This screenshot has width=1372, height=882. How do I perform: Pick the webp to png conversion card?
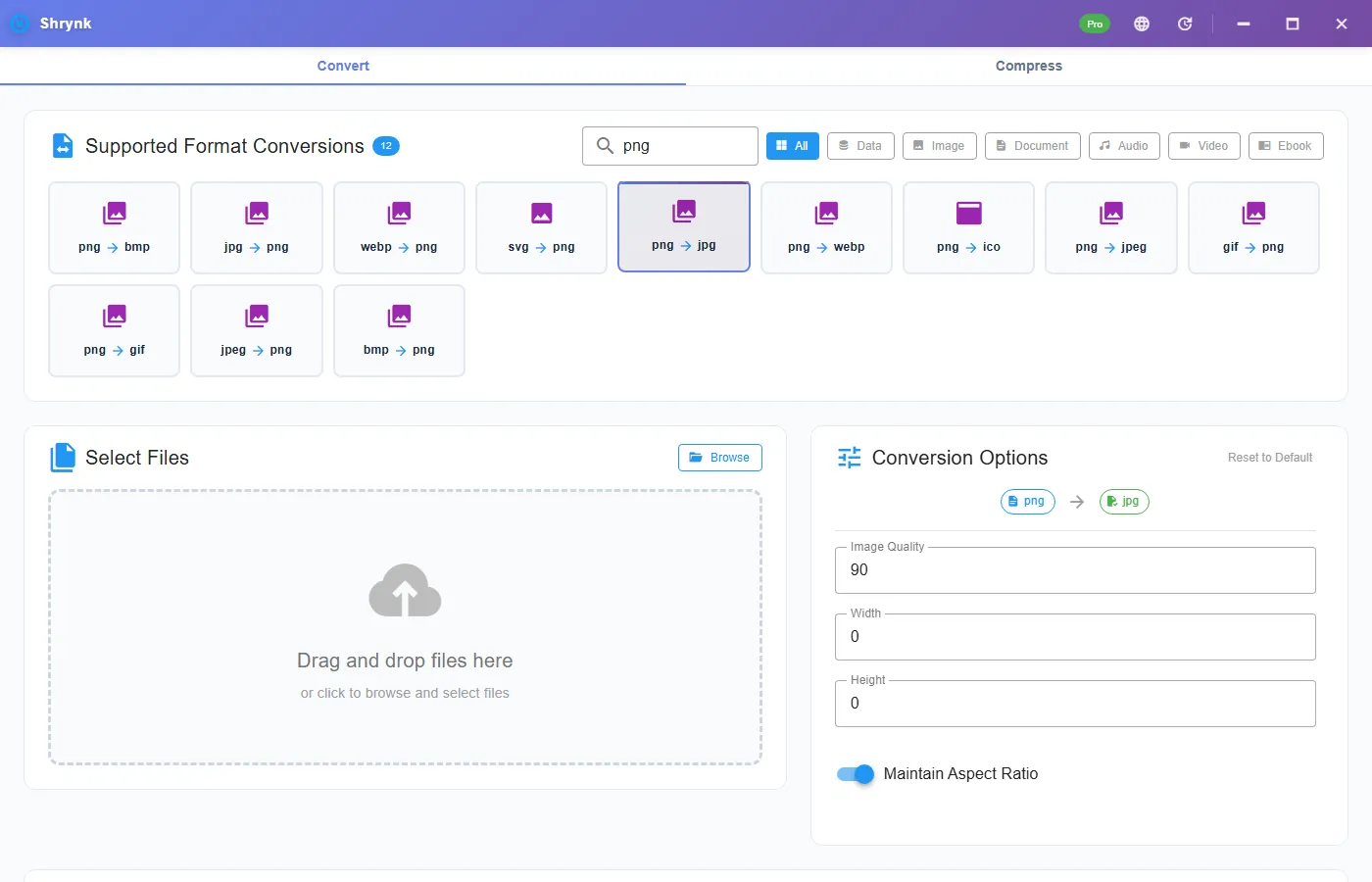[399, 227]
